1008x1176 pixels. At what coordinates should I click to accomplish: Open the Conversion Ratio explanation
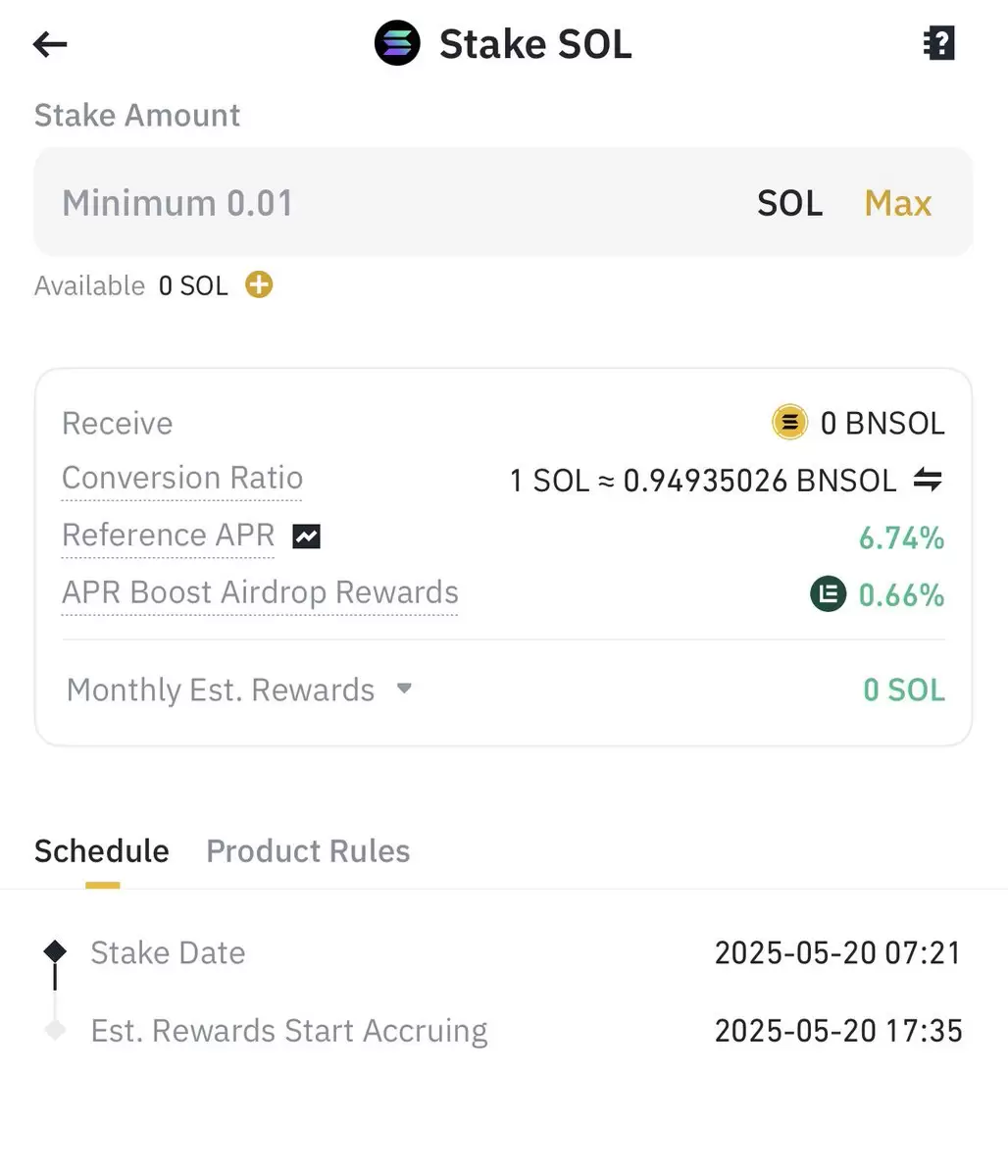pos(182,479)
